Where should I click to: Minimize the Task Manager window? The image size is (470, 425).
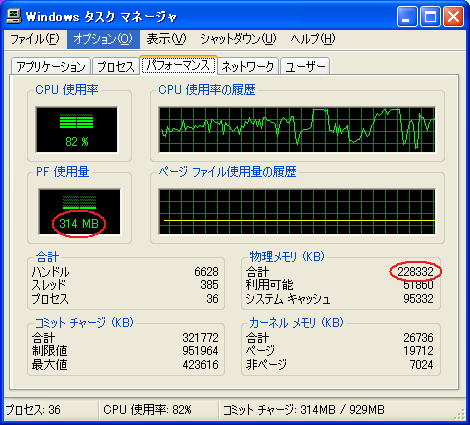click(x=407, y=16)
